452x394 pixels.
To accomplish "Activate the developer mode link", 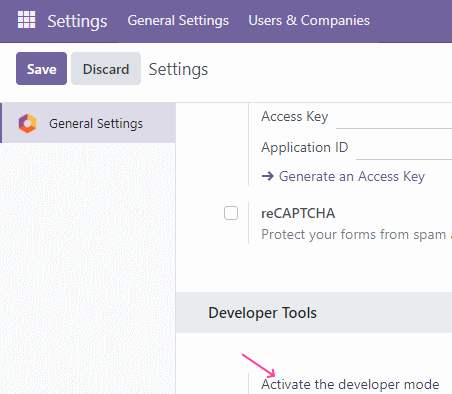I will pos(350,384).
